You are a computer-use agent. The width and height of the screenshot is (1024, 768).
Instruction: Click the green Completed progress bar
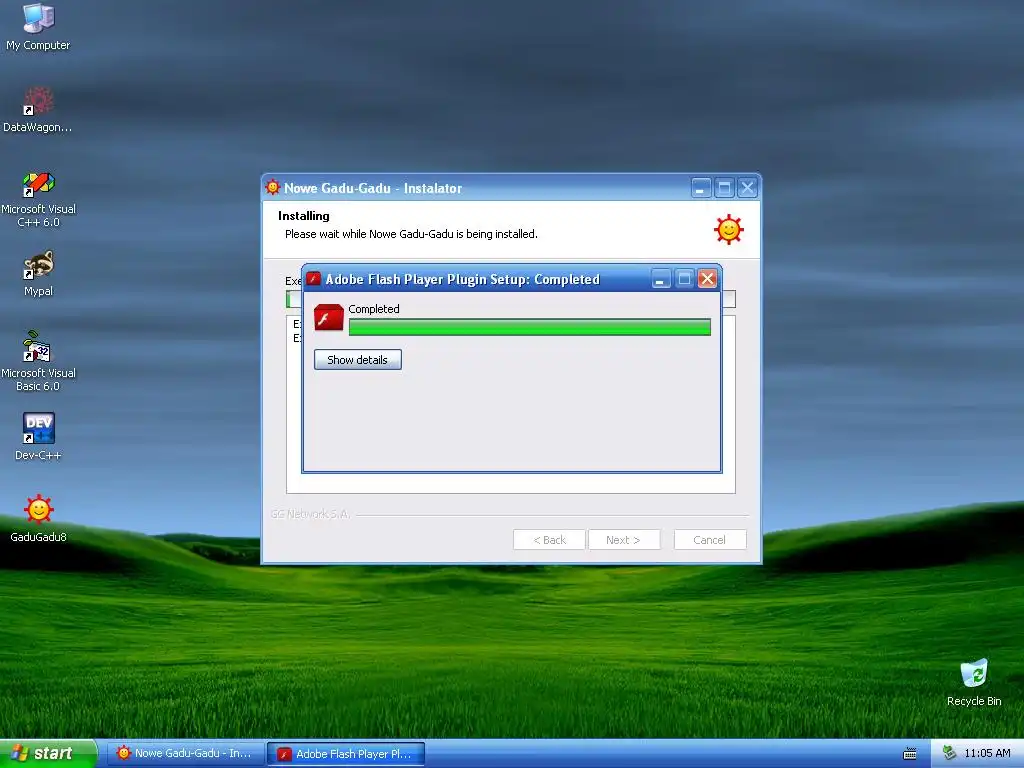pos(530,327)
